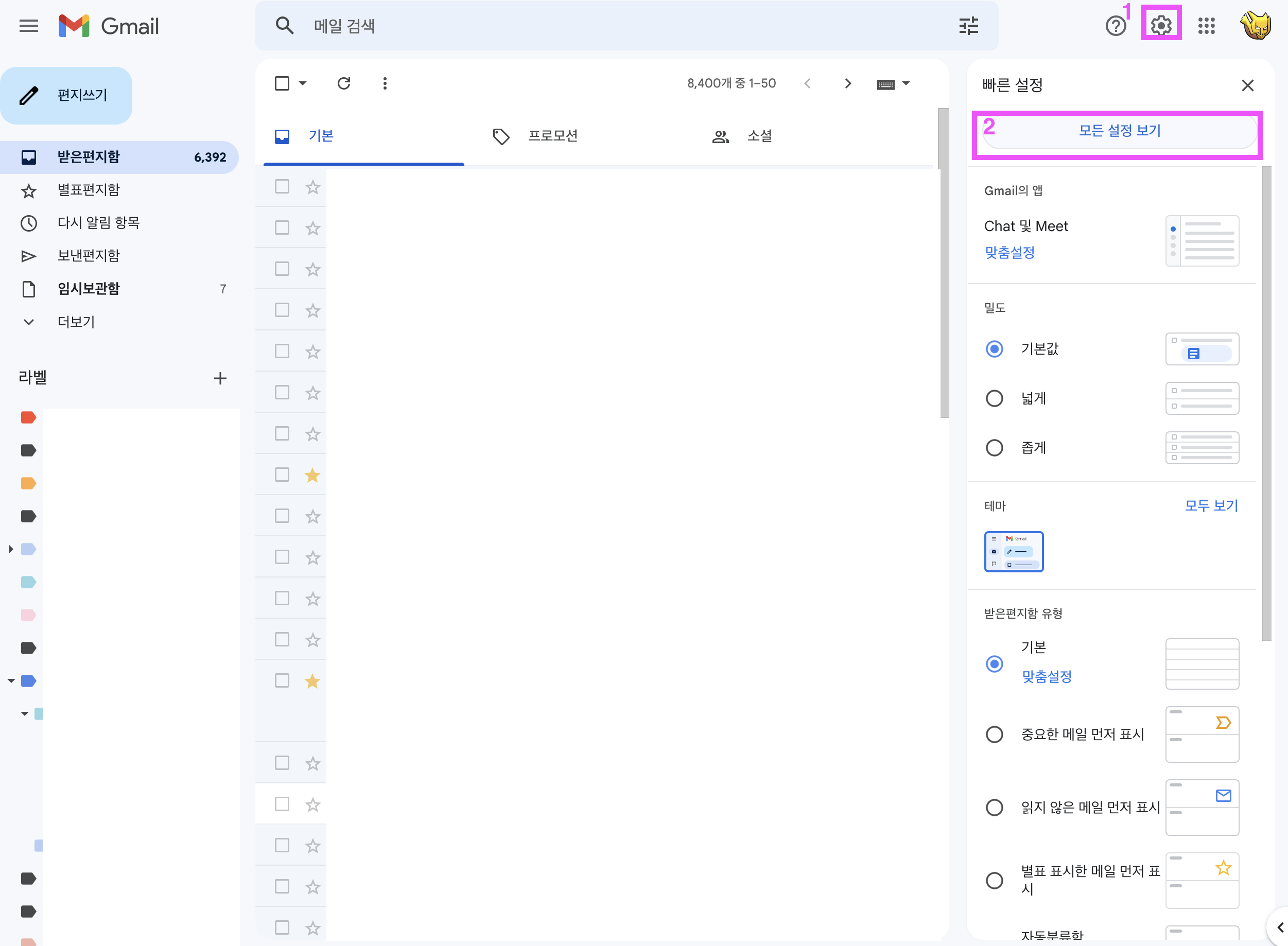Click the 메일 검색 search field
The height and width of the screenshot is (946, 1288).
(572, 26)
